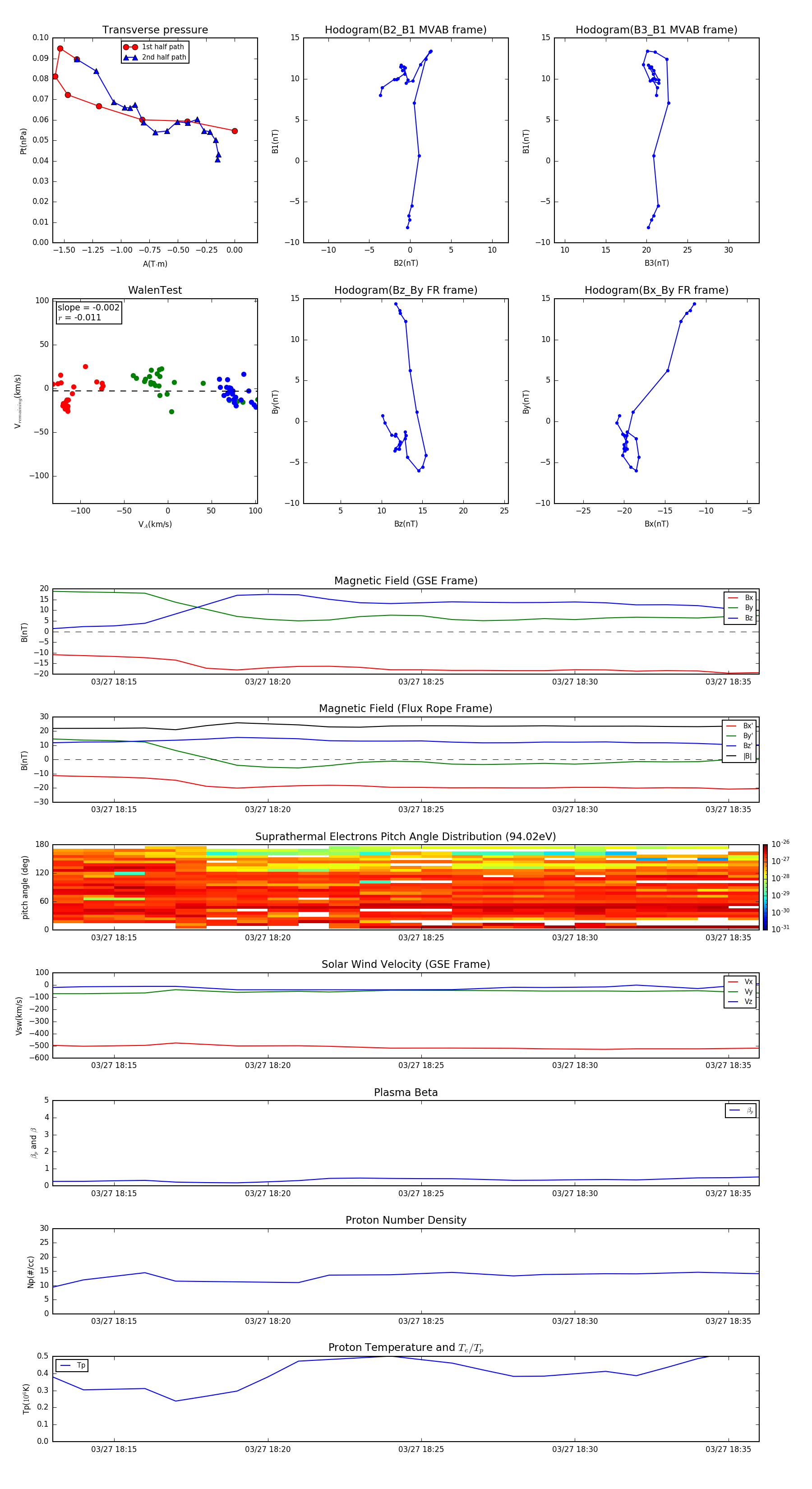Image resolution: width=812 pixels, height=1489 pixels.
Task: Click the "Pt(nPa)" y-axis label
Action: [23, 140]
